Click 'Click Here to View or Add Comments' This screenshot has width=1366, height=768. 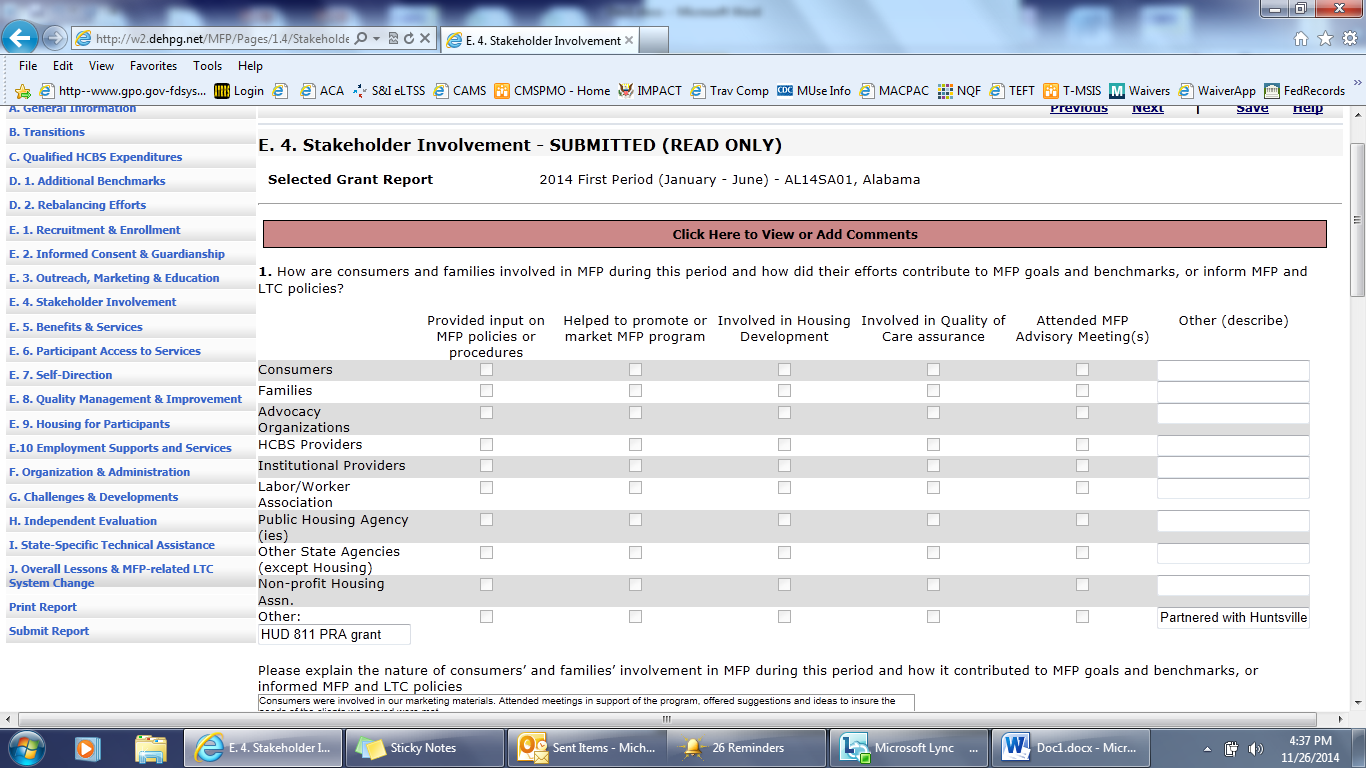coord(795,234)
